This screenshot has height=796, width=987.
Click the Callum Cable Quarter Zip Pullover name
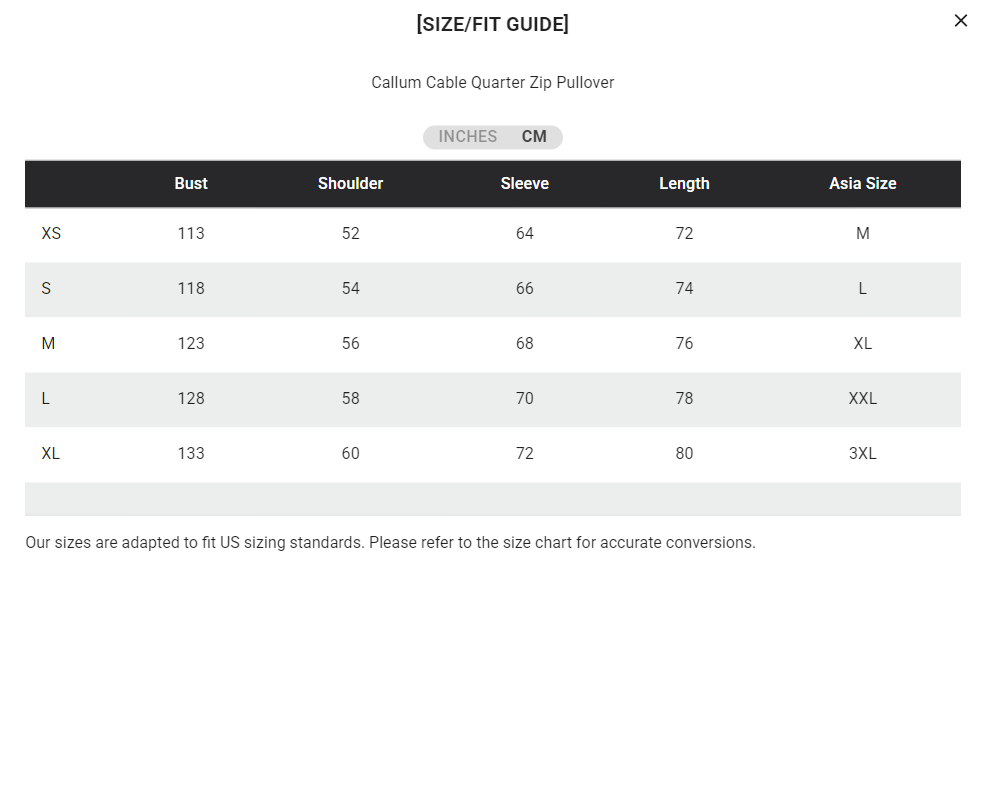492,83
